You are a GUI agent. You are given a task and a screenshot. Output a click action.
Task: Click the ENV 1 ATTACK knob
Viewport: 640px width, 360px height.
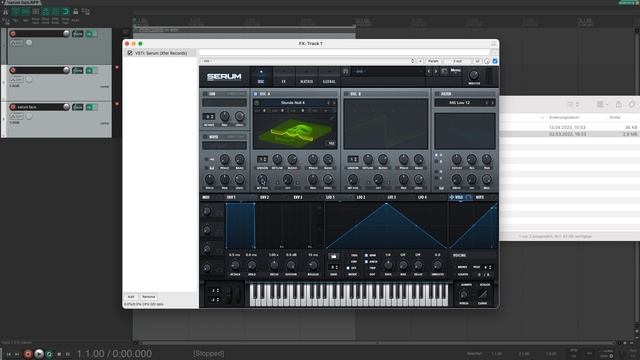tap(235, 265)
